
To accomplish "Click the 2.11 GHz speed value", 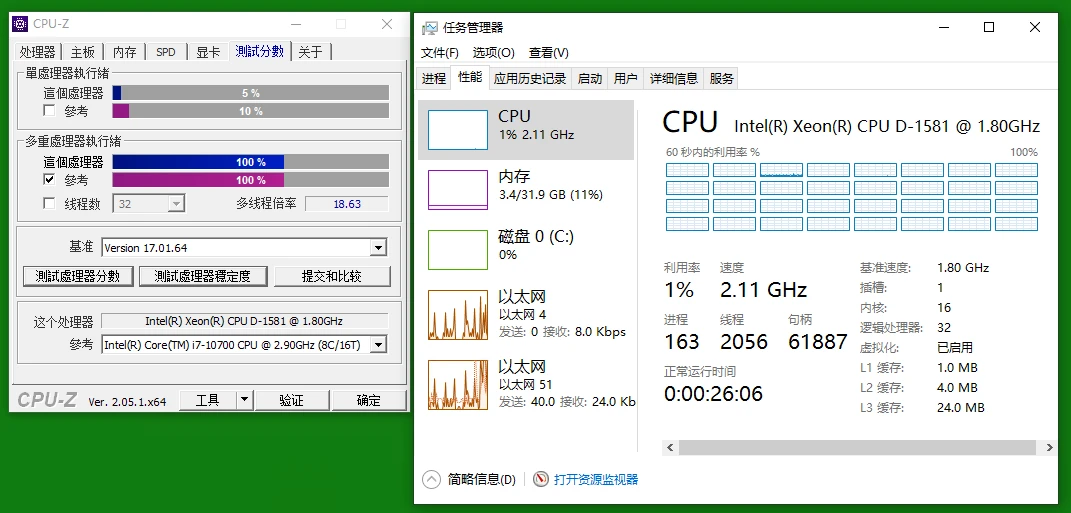I will (764, 290).
